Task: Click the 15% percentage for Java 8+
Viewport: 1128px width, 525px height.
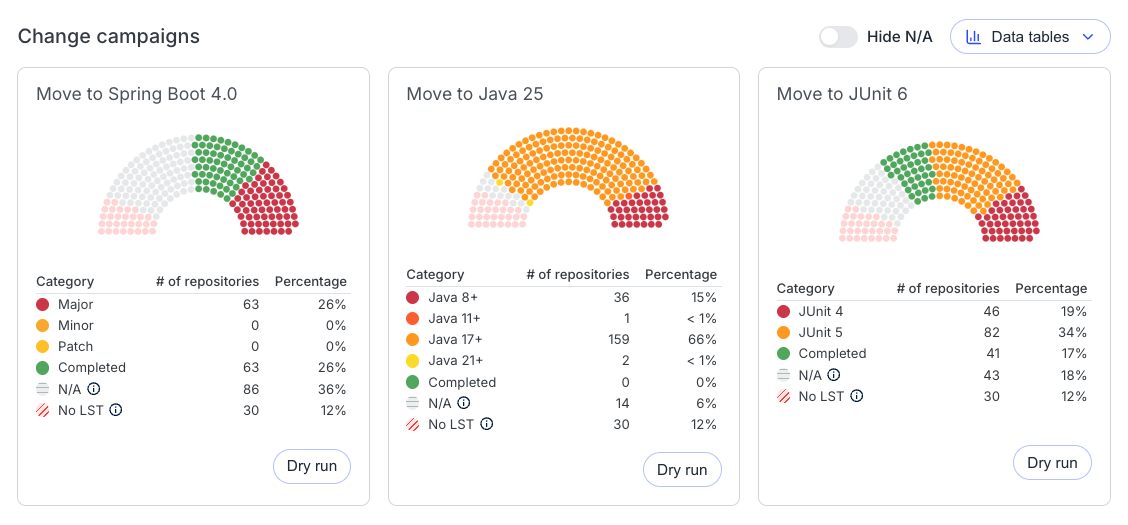Action: [703, 297]
